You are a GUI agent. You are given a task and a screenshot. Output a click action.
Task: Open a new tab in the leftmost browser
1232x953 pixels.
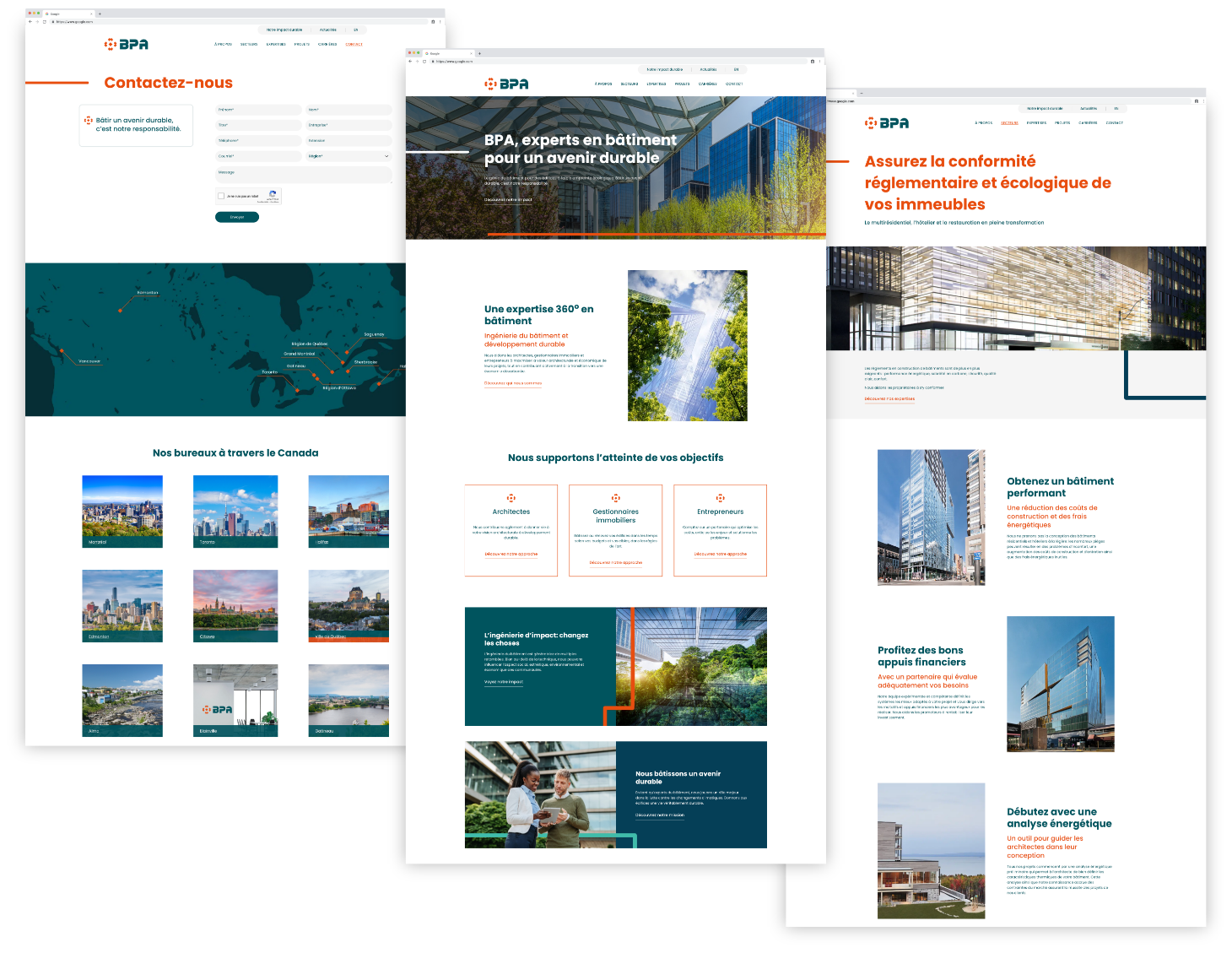point(100,14)
